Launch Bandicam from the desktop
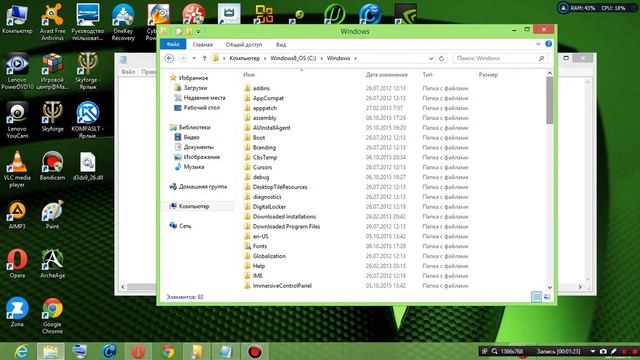 [x=52, y=165]
